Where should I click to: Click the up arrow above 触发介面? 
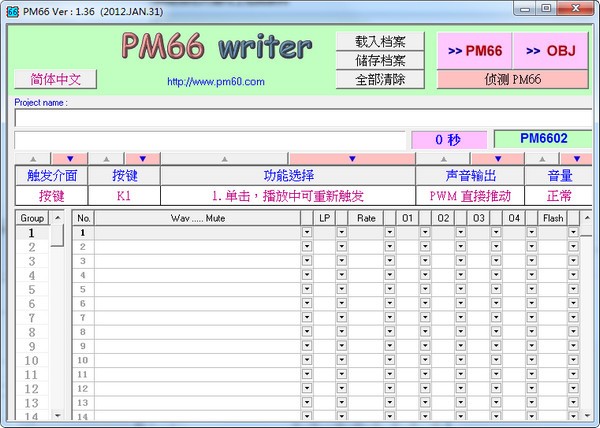coord(33,158)
